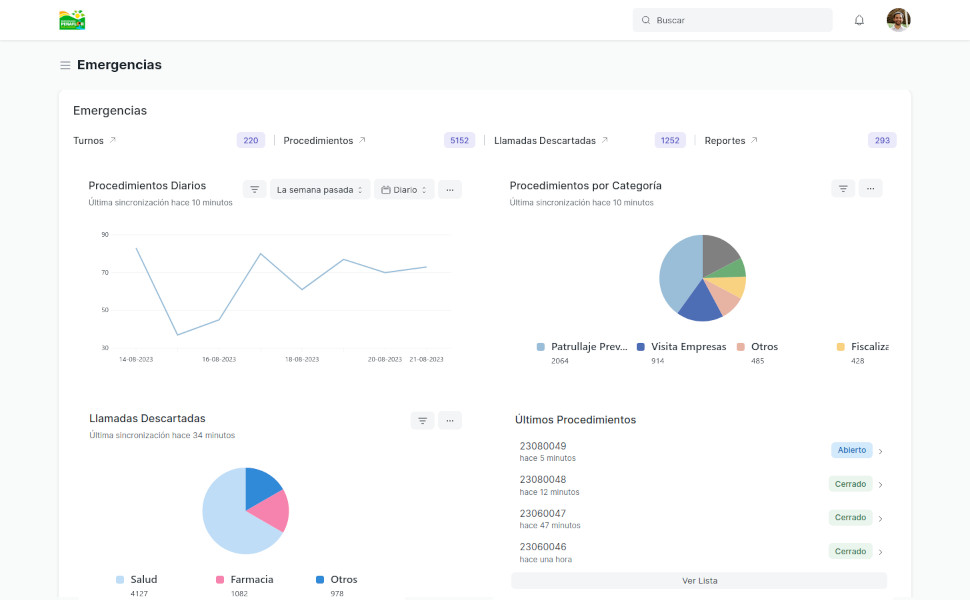Click the notifications bell icon
The image size is (970, 600).
pos(859,20)
